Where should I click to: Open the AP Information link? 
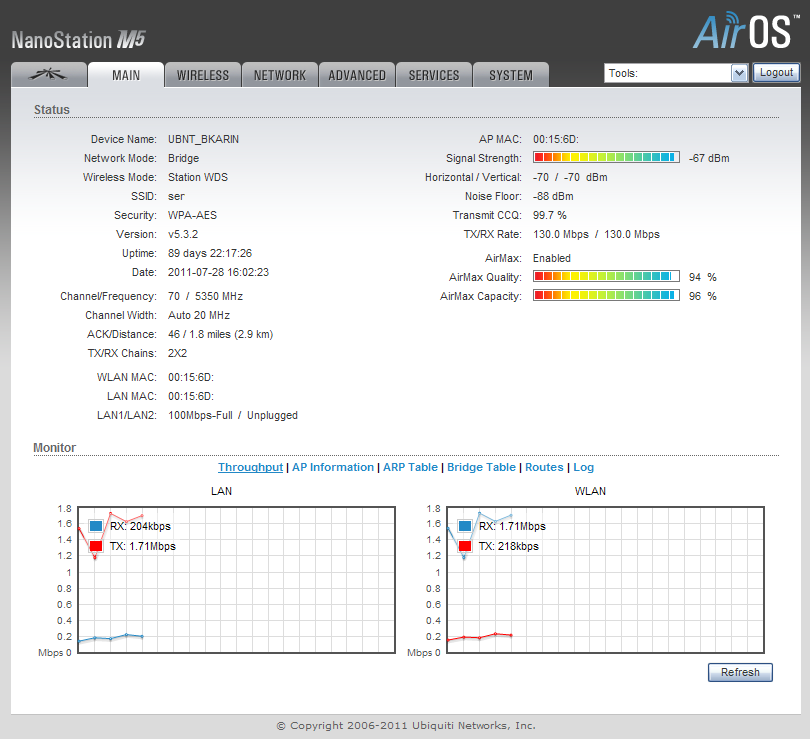pyautogui.click(x=333, y=467)
